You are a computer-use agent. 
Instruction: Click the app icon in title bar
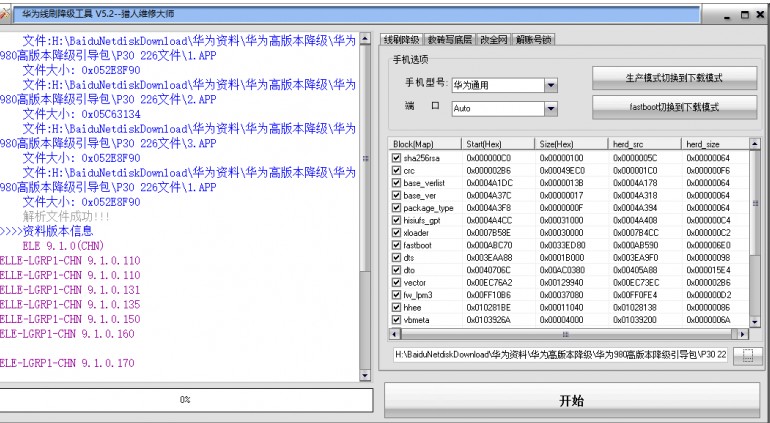coord(4,14)
